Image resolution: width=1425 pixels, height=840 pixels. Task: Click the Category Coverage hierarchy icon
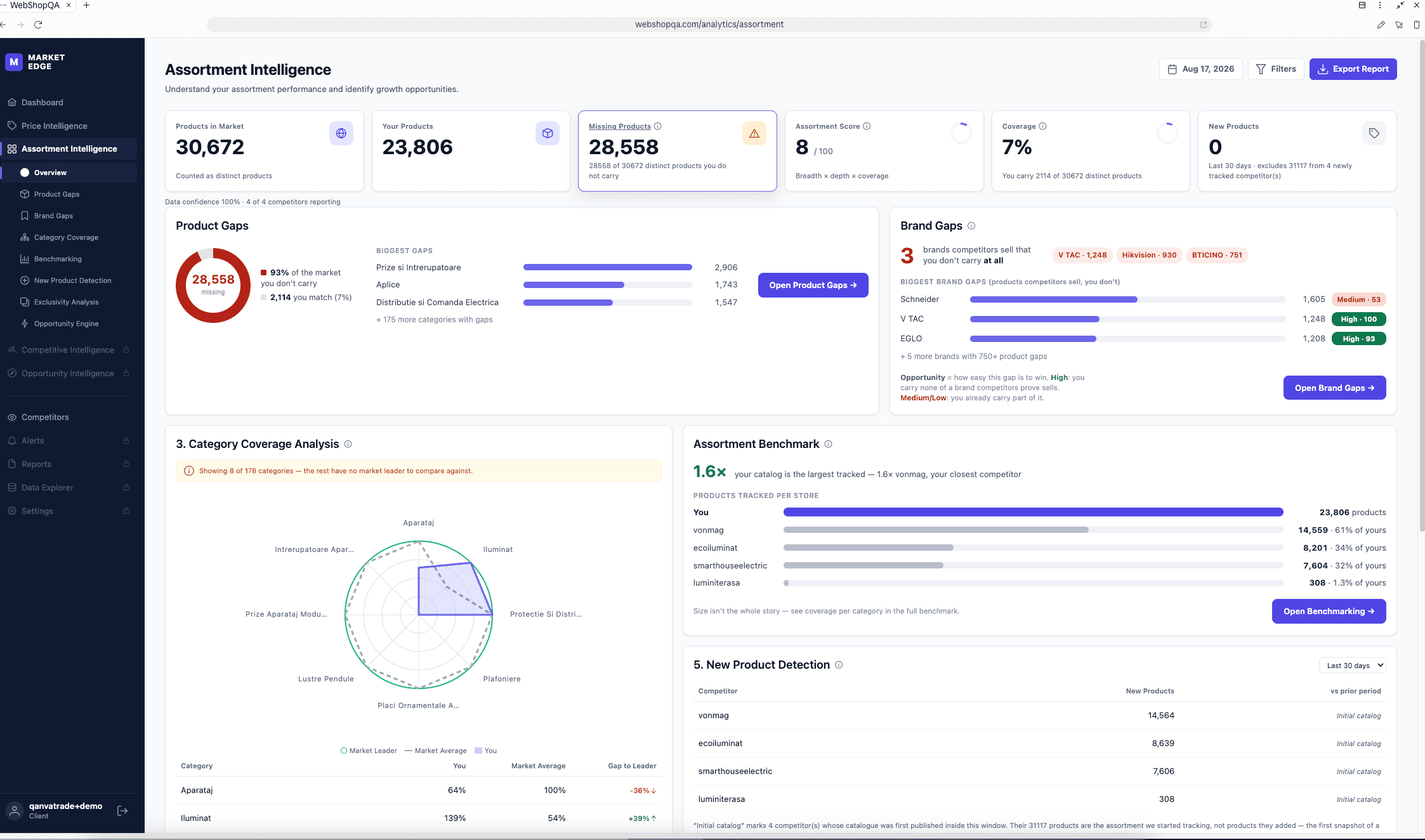[25, 237]
